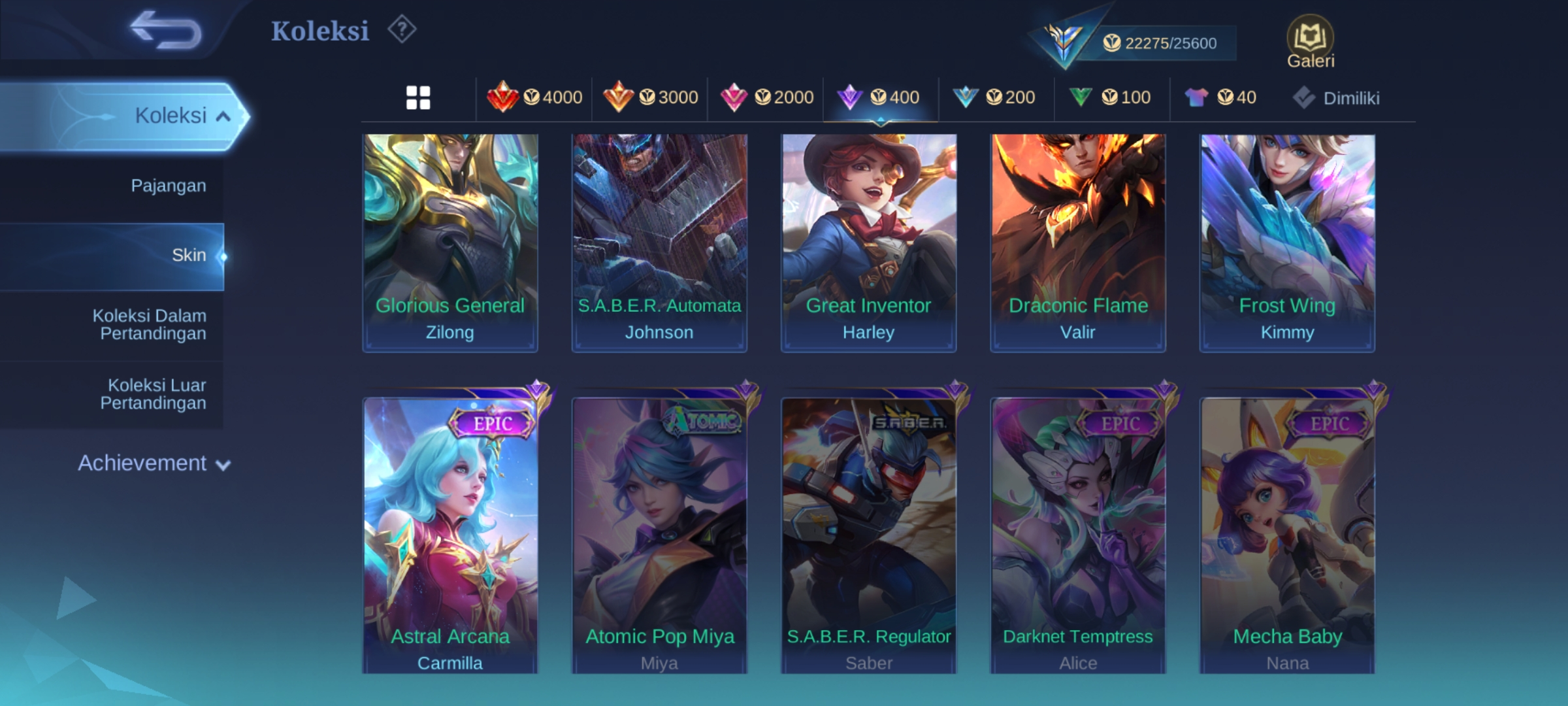The height and width of the screenshot is (706, 1568).
Task: Filter by green 100-point gem tier
Action: click(1109, 97)
